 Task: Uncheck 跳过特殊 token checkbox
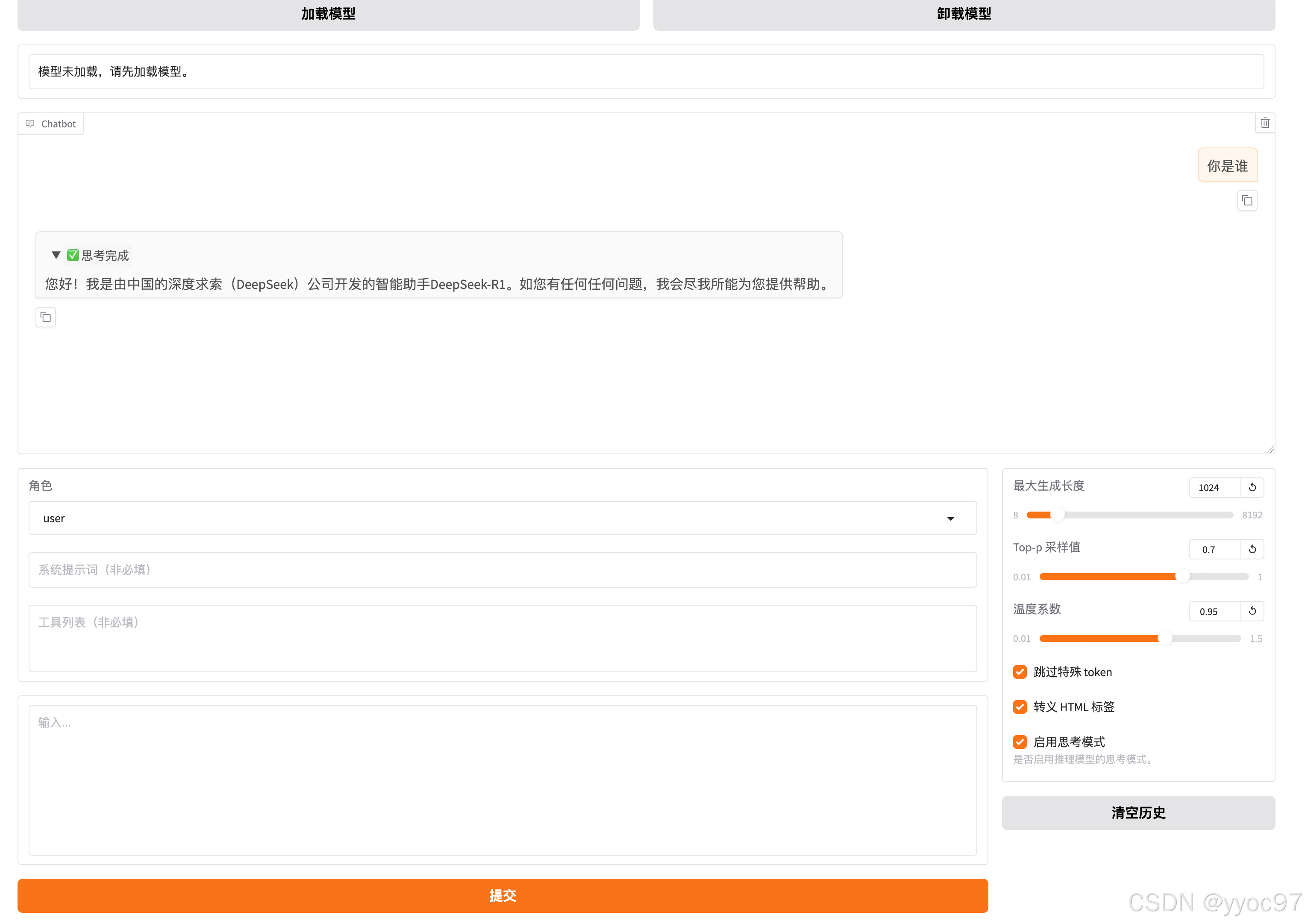pos(1020,672)
